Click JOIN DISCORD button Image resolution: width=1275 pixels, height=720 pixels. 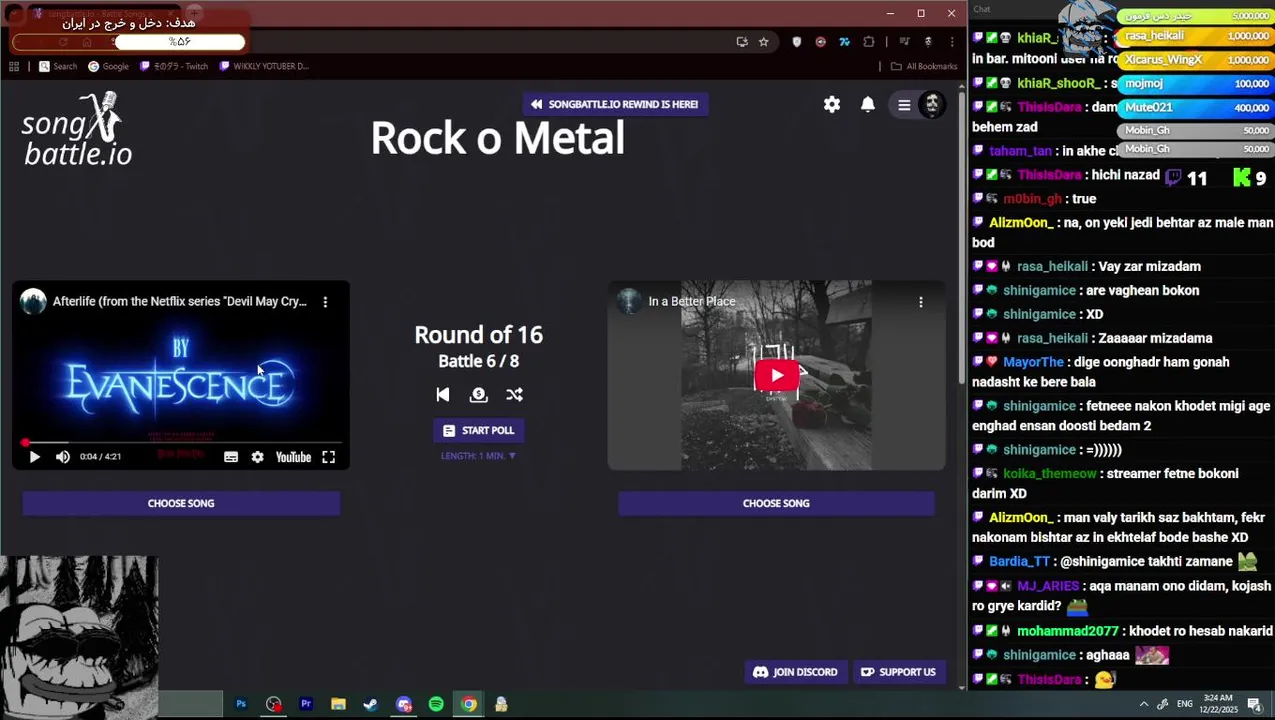pos(796,672)
